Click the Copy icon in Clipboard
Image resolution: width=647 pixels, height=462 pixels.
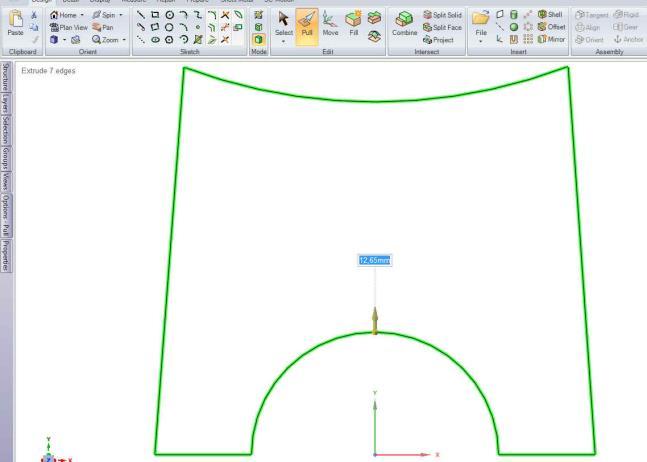coord(34,27)
